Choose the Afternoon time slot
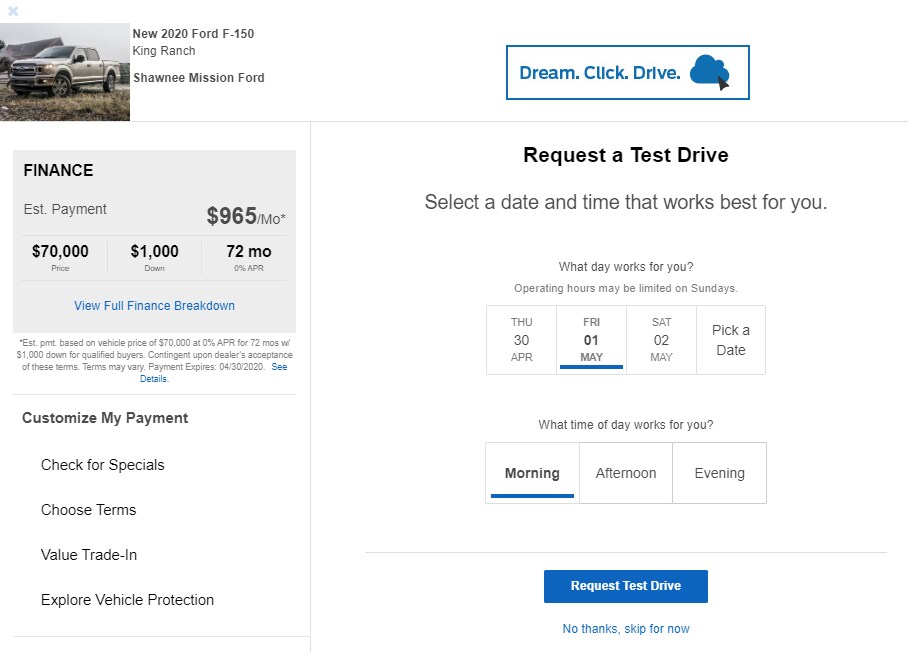 626,473
